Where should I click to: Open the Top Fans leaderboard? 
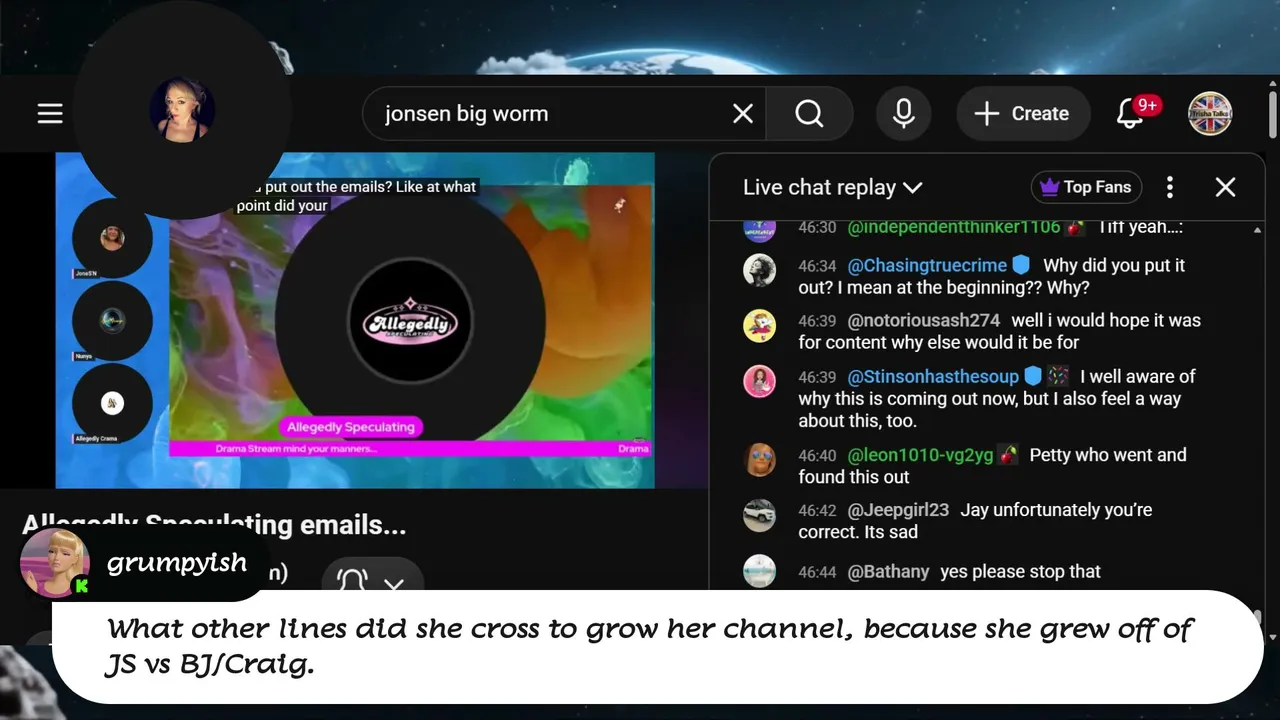pyautogui.click(x=1086, y=187)
